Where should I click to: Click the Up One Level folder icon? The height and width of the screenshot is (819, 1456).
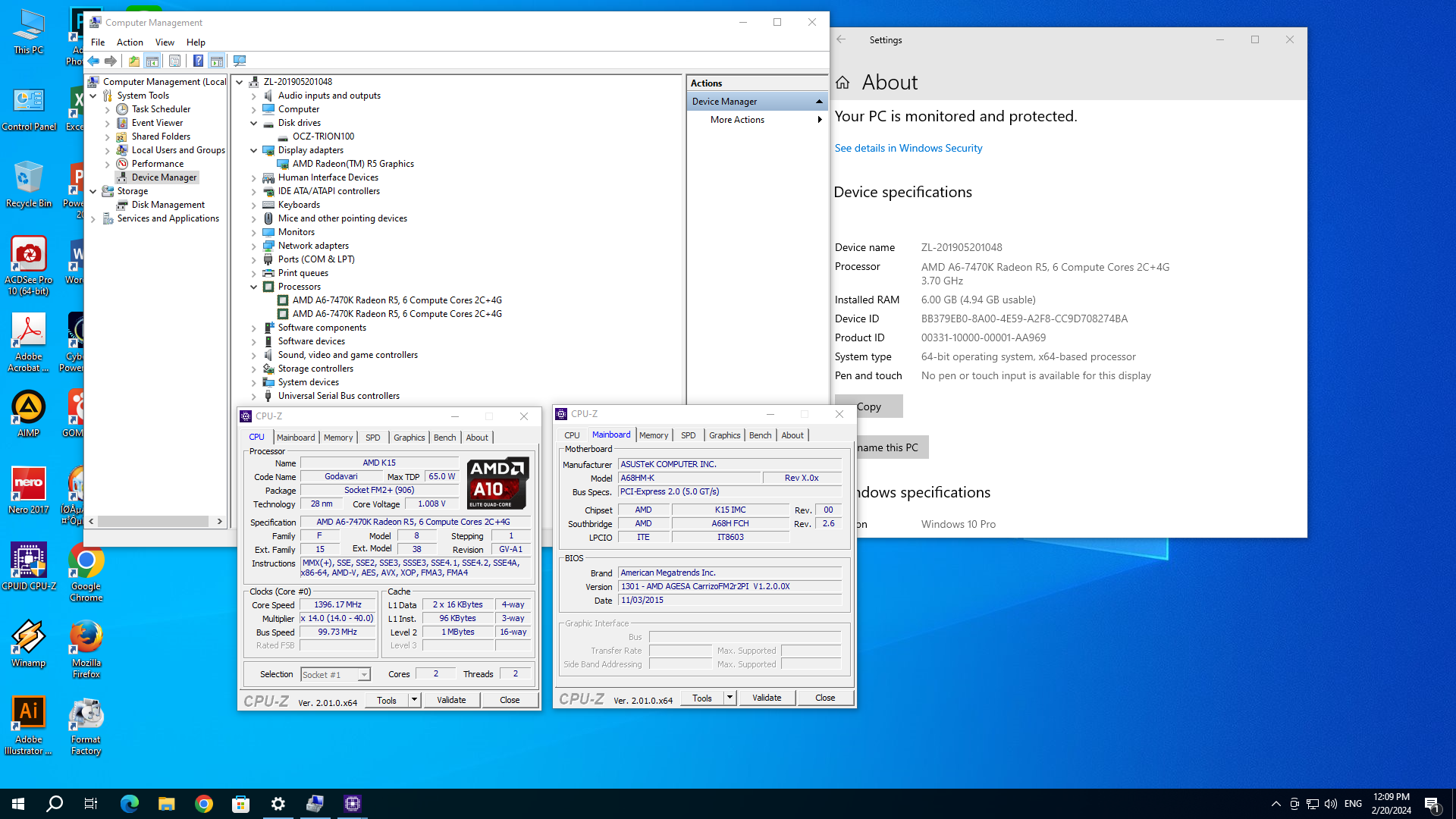point(134,61)
